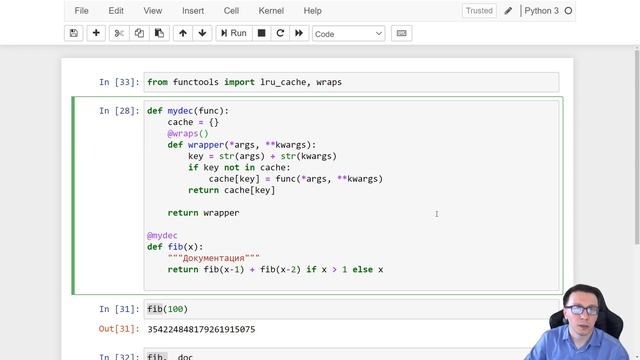The width and height of the screenshot is (640, 360).
Task: Open the Kernel menu
Action: 271,11
